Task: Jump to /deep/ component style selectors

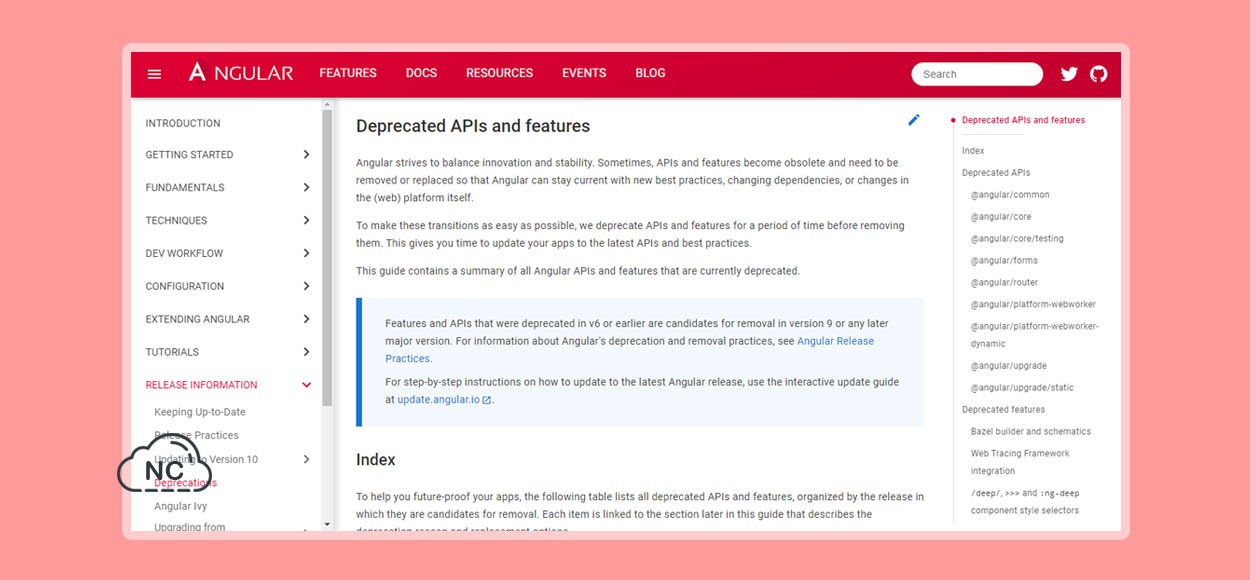Action: 1025,502
